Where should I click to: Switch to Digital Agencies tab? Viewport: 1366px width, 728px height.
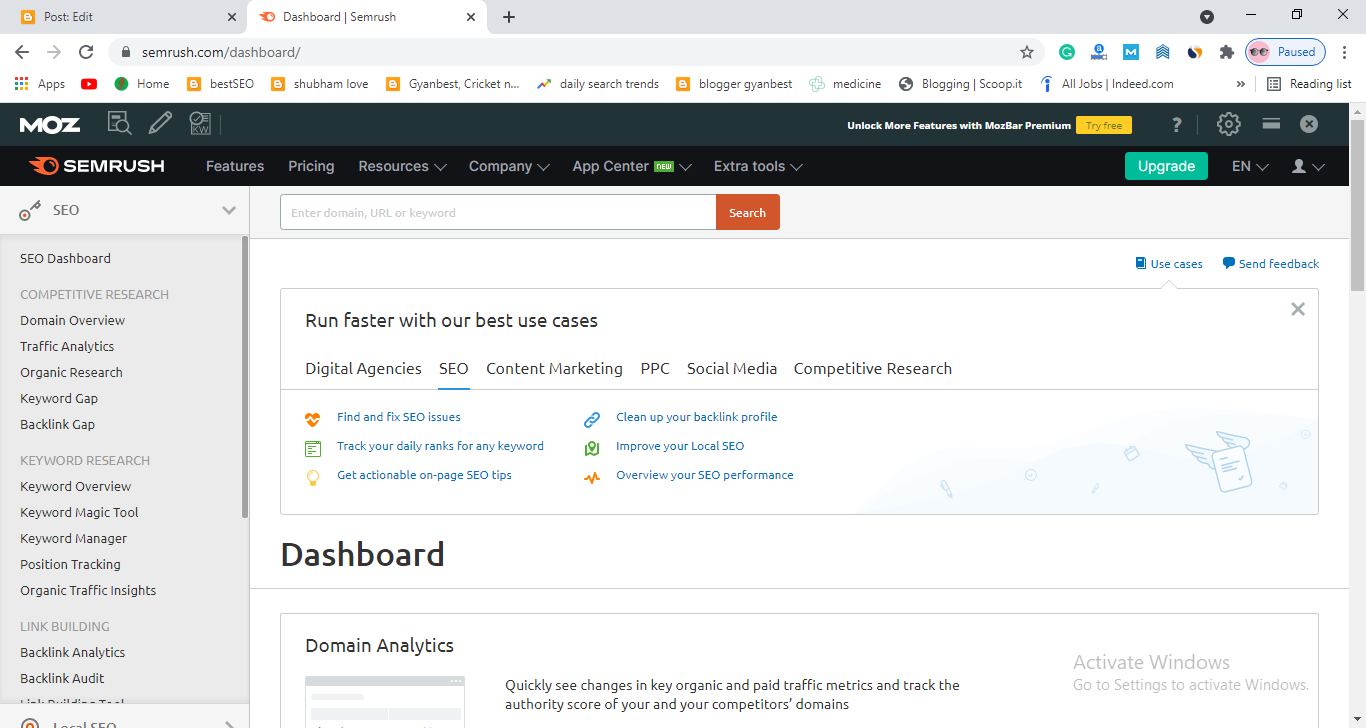coord(363,368)
